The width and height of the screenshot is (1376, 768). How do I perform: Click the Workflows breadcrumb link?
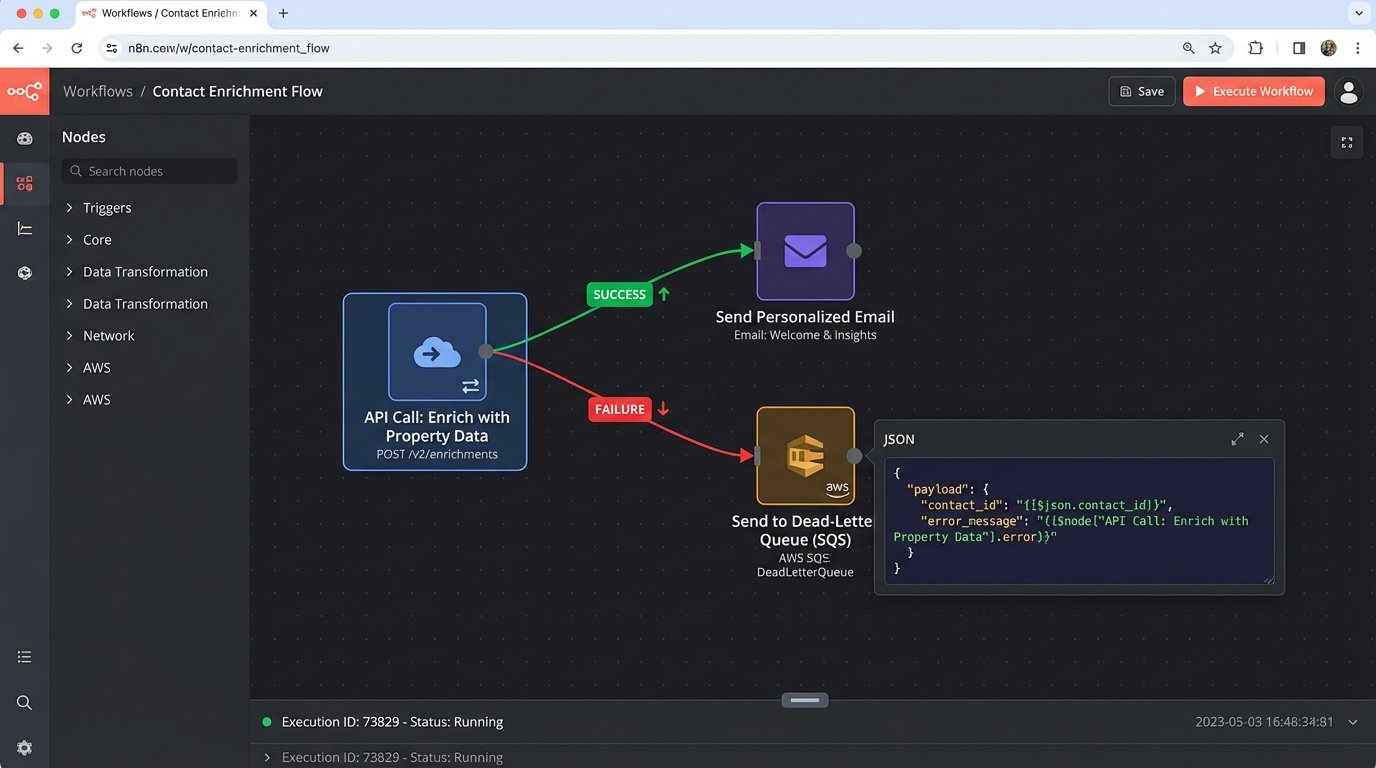(98, 91)
